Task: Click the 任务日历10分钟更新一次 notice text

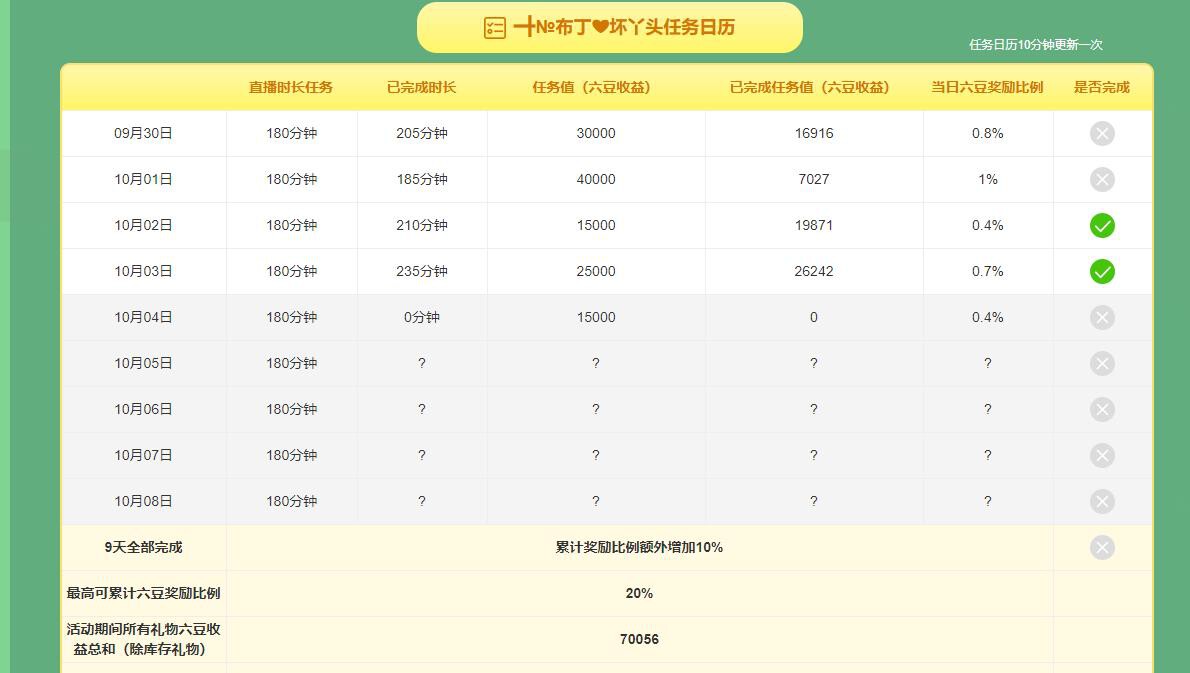Action: [1035, 45]
